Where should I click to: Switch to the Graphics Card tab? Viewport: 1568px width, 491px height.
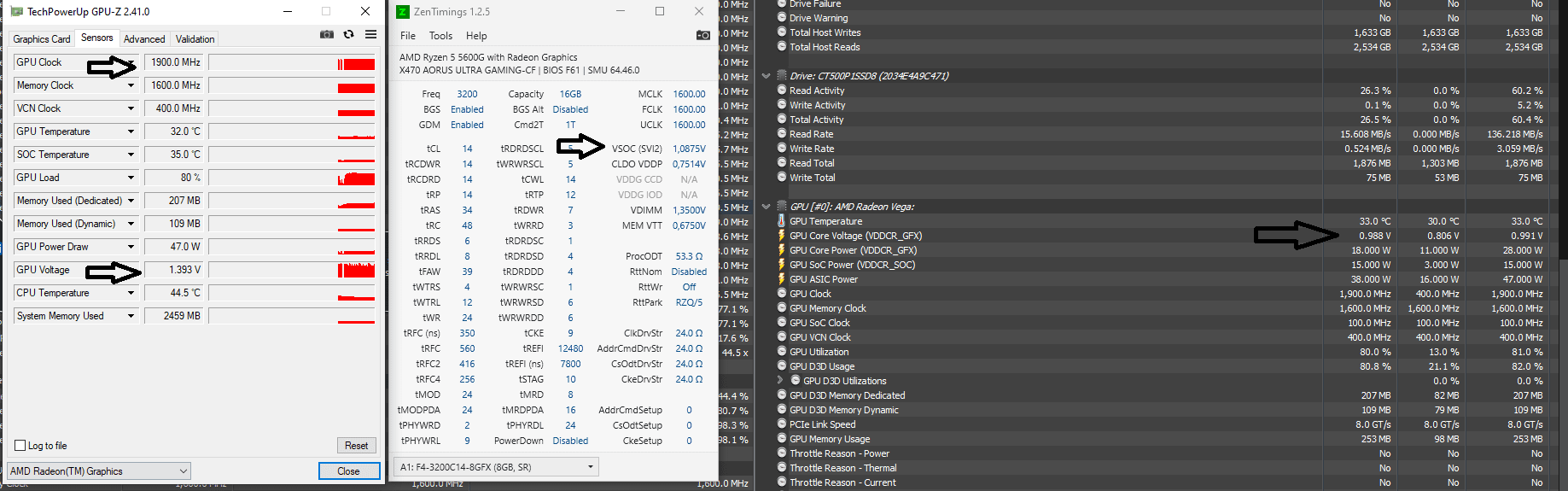pyautogui.click(x=41, y=39)
